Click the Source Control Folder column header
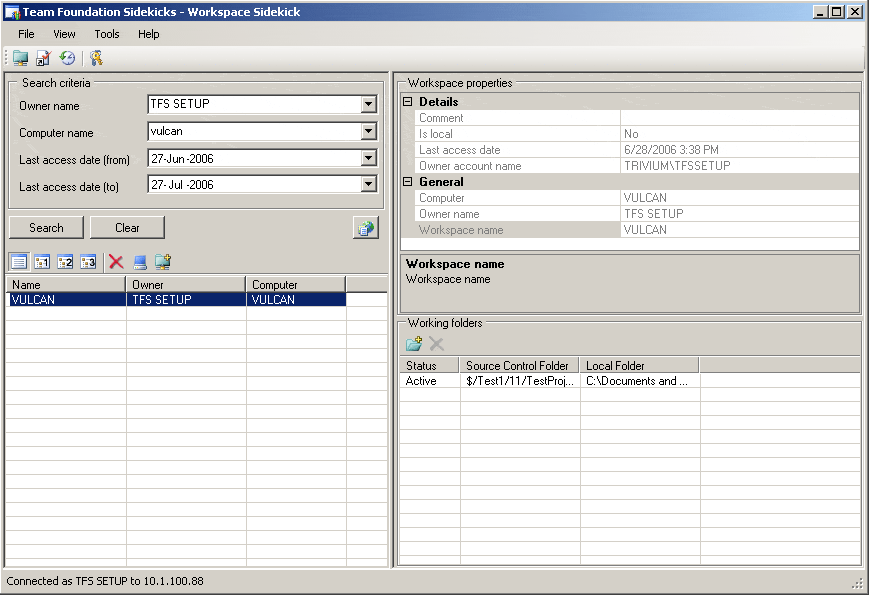This screenshot has width=869, height=595. click(x=520, y=366)
